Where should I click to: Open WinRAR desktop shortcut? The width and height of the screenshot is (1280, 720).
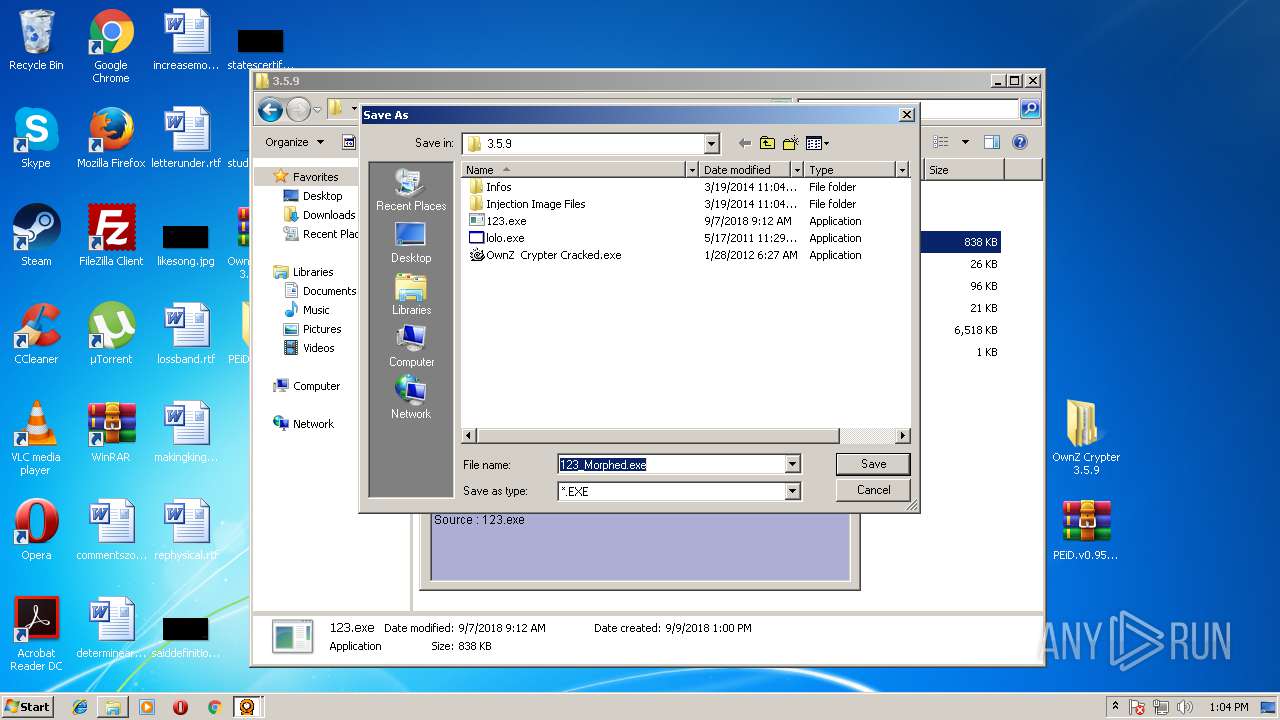[x=111, y=432]
